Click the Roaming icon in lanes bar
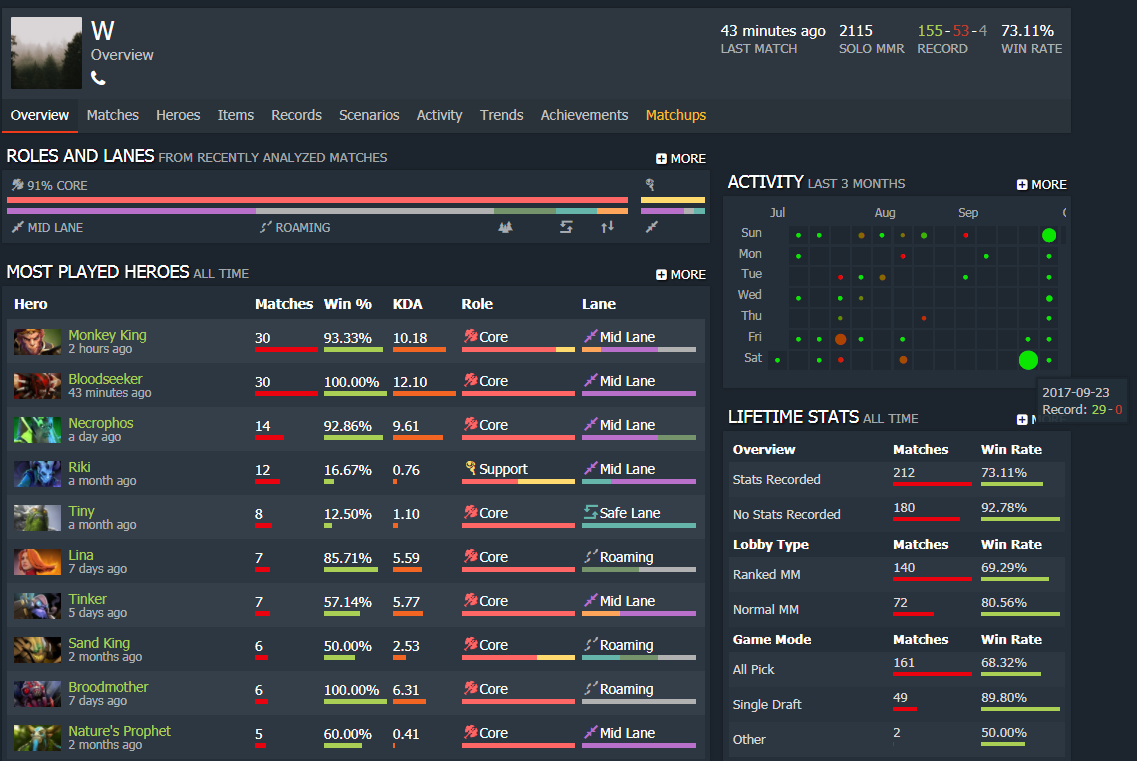The height and width of the screenshot is (761, 1137). (266, 227)
